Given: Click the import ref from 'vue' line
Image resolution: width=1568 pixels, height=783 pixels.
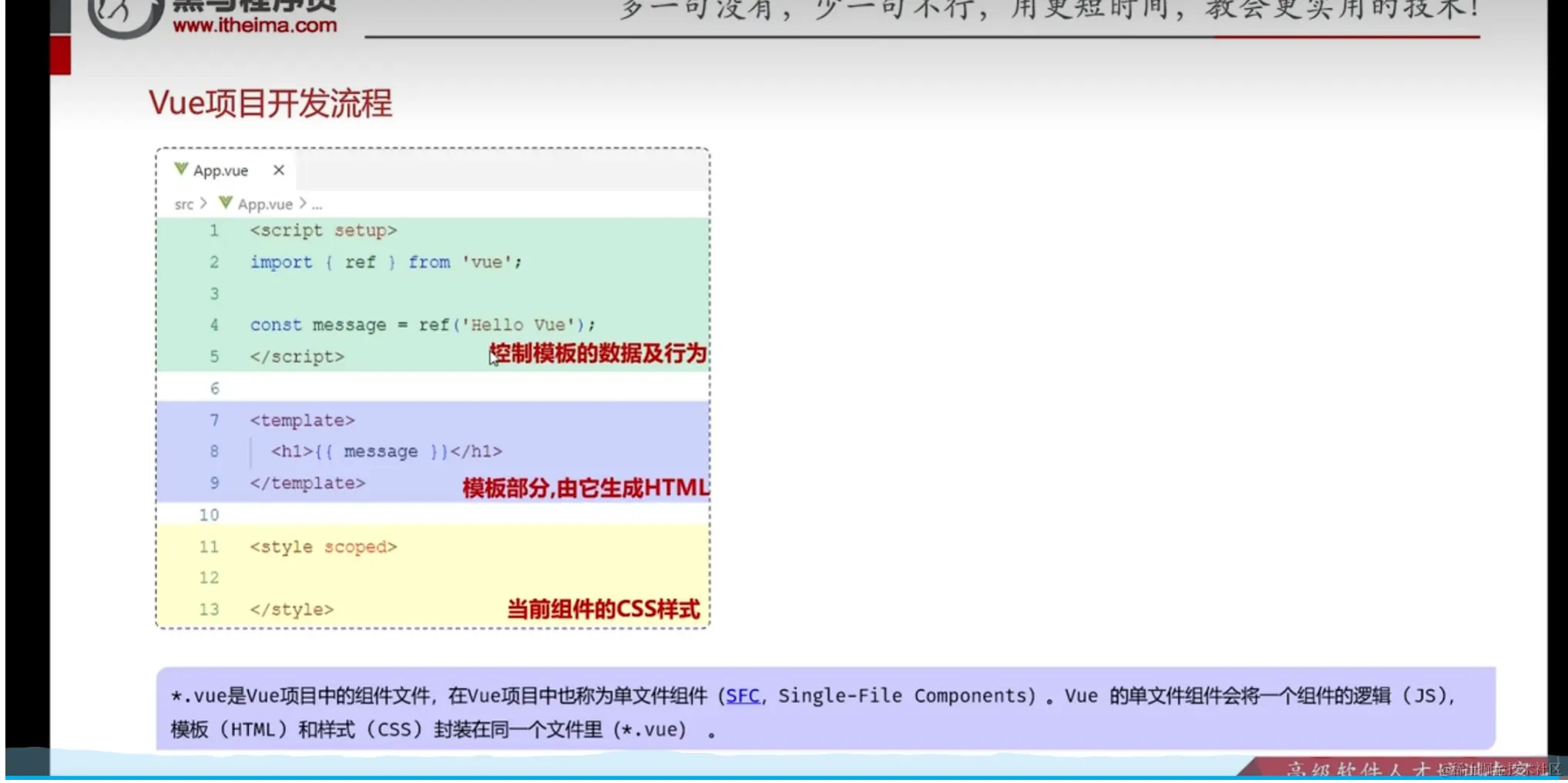Looking at the screenshot, I should (386, 262).
